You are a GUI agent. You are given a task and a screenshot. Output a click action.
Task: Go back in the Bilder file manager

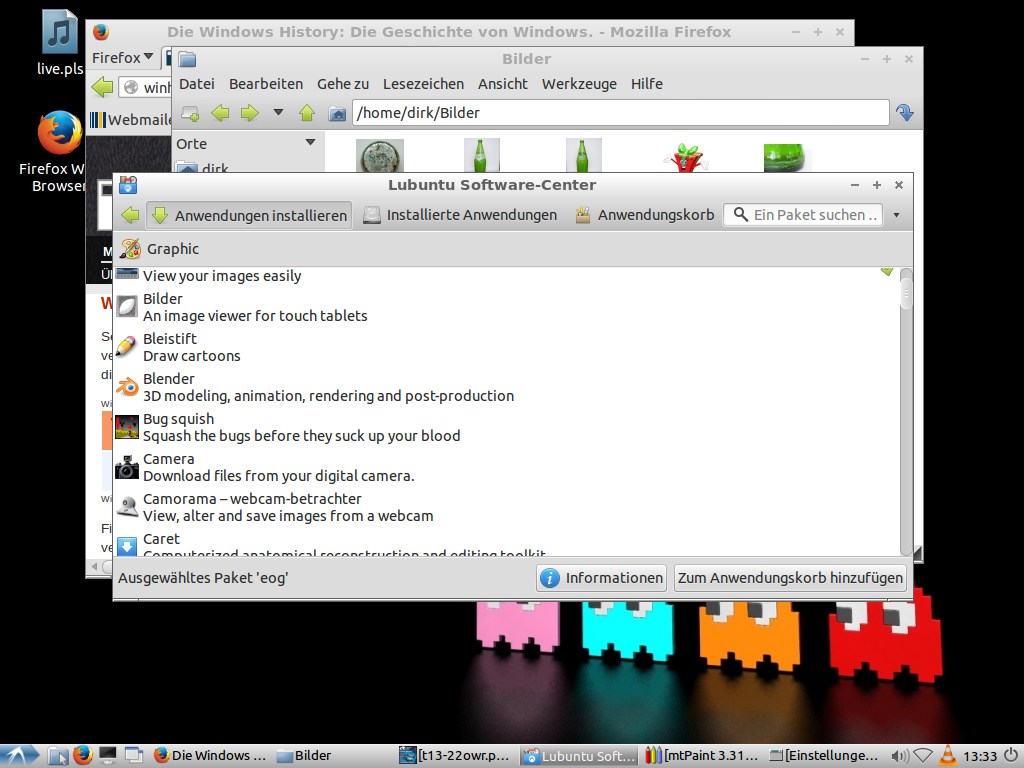pyautogui.click(x=220, y=113)
